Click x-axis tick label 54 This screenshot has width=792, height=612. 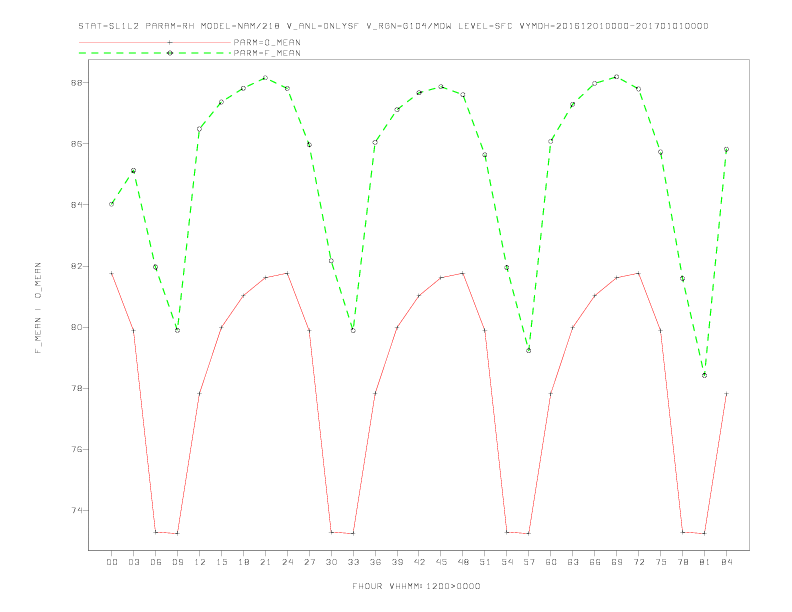507,562
